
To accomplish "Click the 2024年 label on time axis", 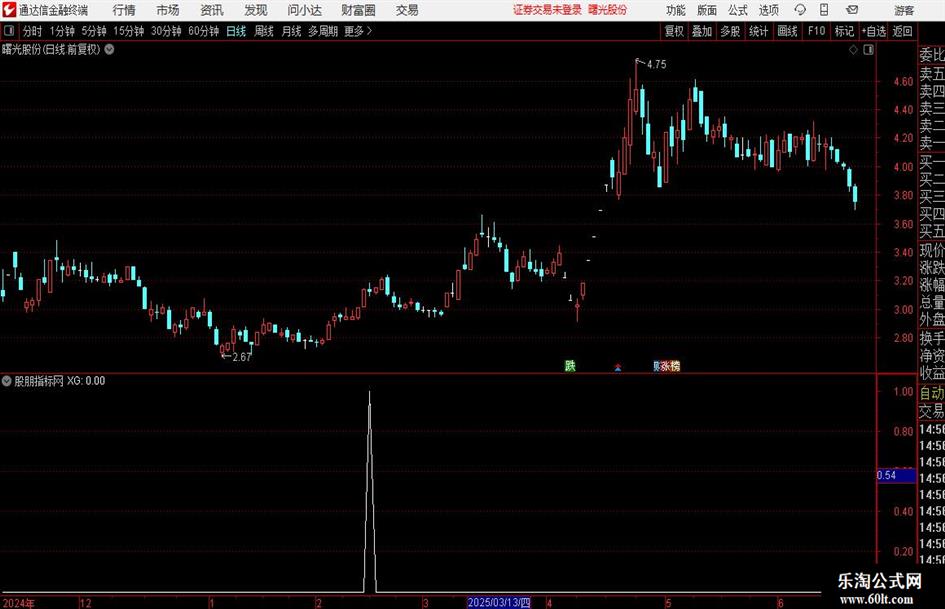I will pyautogui.click(x=19, y=603).
